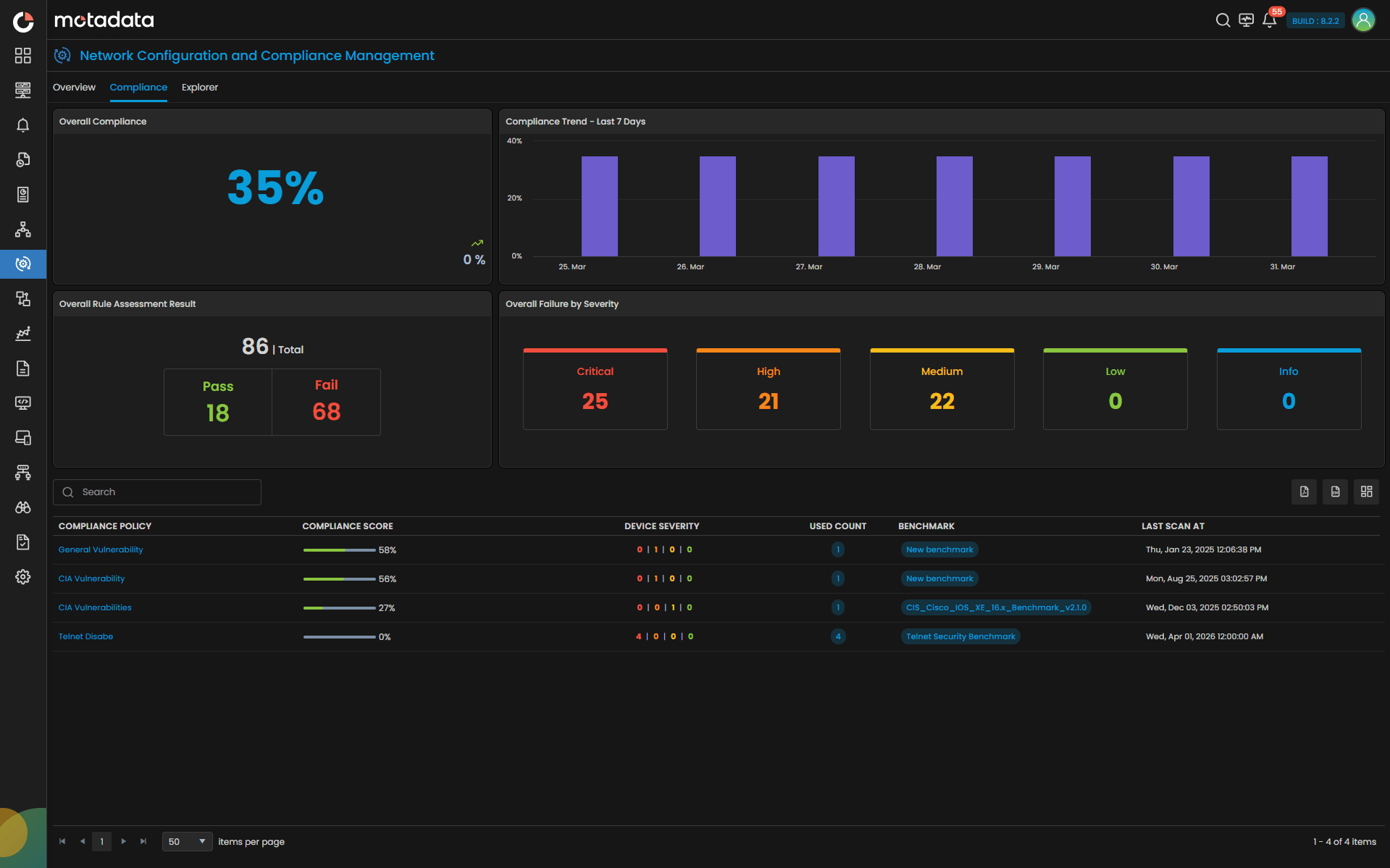Open the Dashboards grid icon in sidebar
Screen dimensions: 1390x868
coord(23,56)
